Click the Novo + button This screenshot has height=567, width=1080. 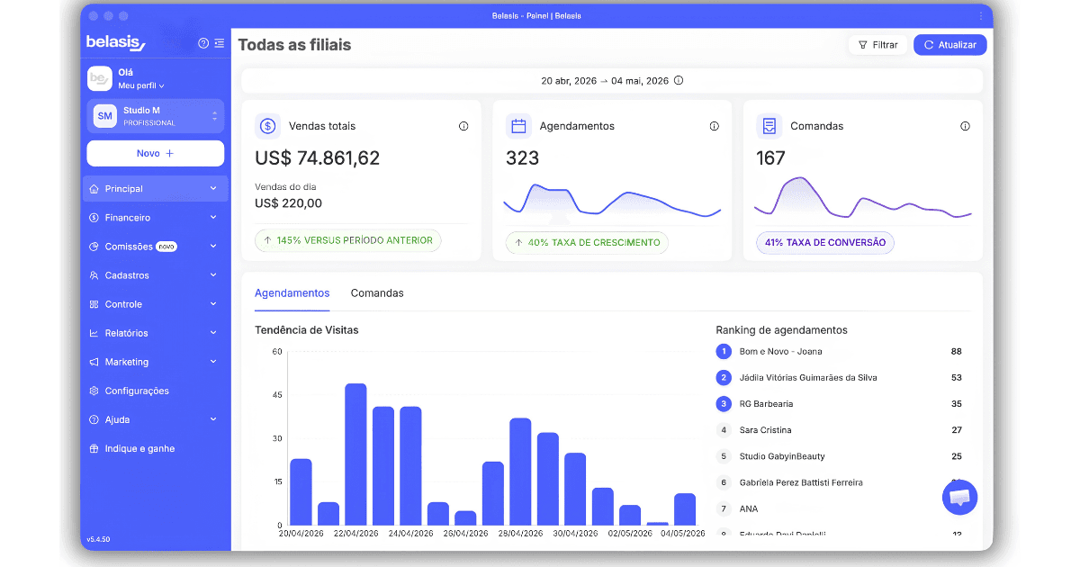(x=155, y=154)
